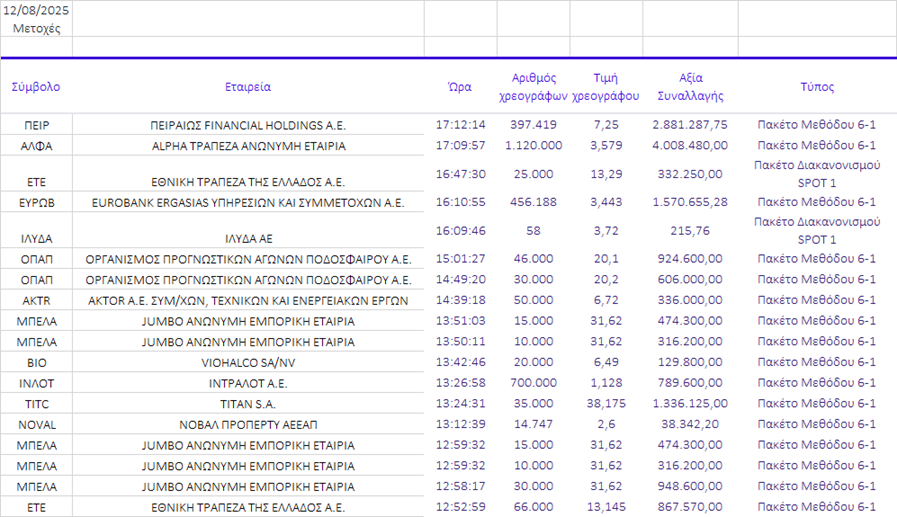Select the TITC symbol cell
This screenshot has height=517, width=897.
pos(37,404)
